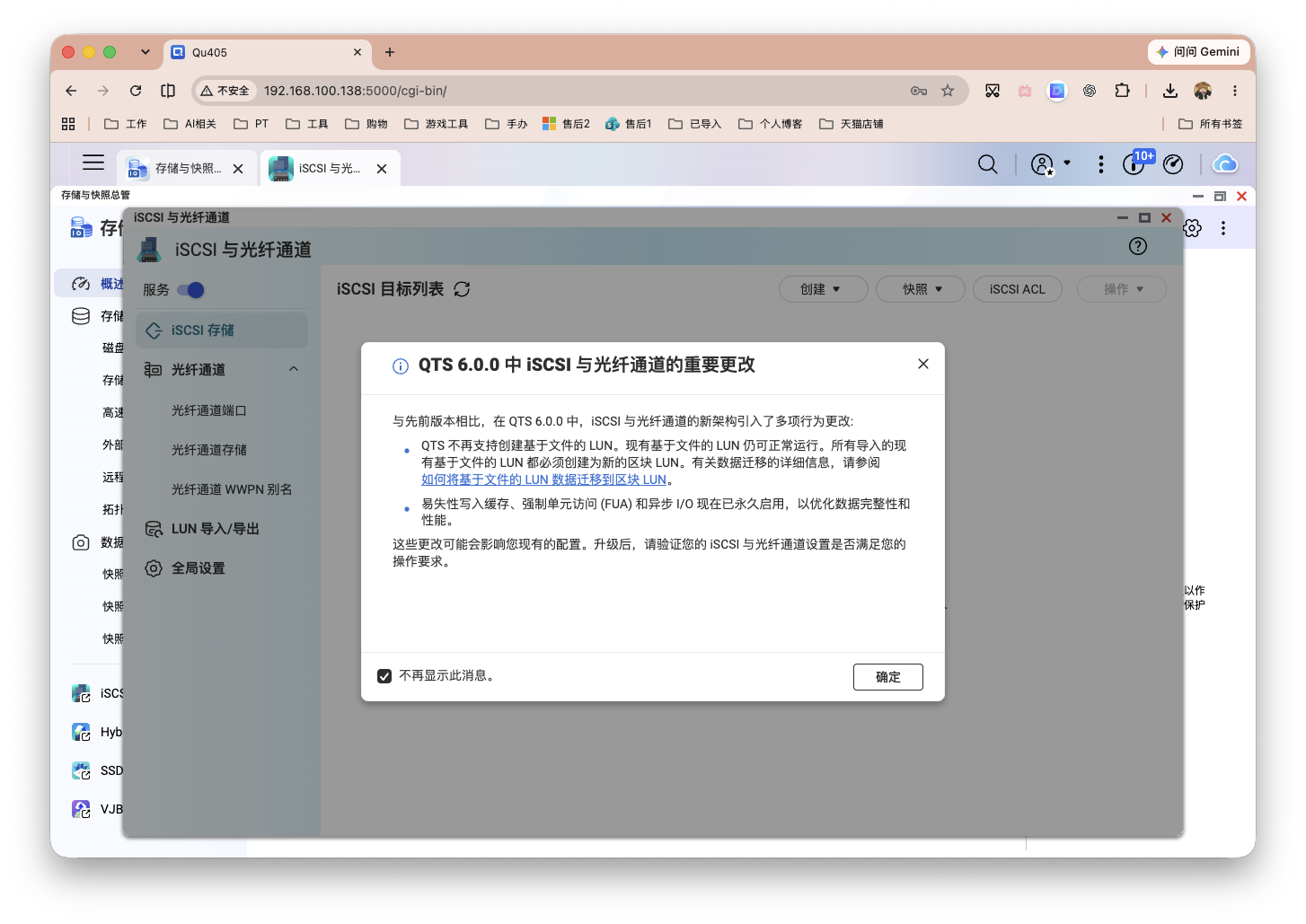Open the 操作 dropdown
The image size is (1306, 924).
[1121, 289]
